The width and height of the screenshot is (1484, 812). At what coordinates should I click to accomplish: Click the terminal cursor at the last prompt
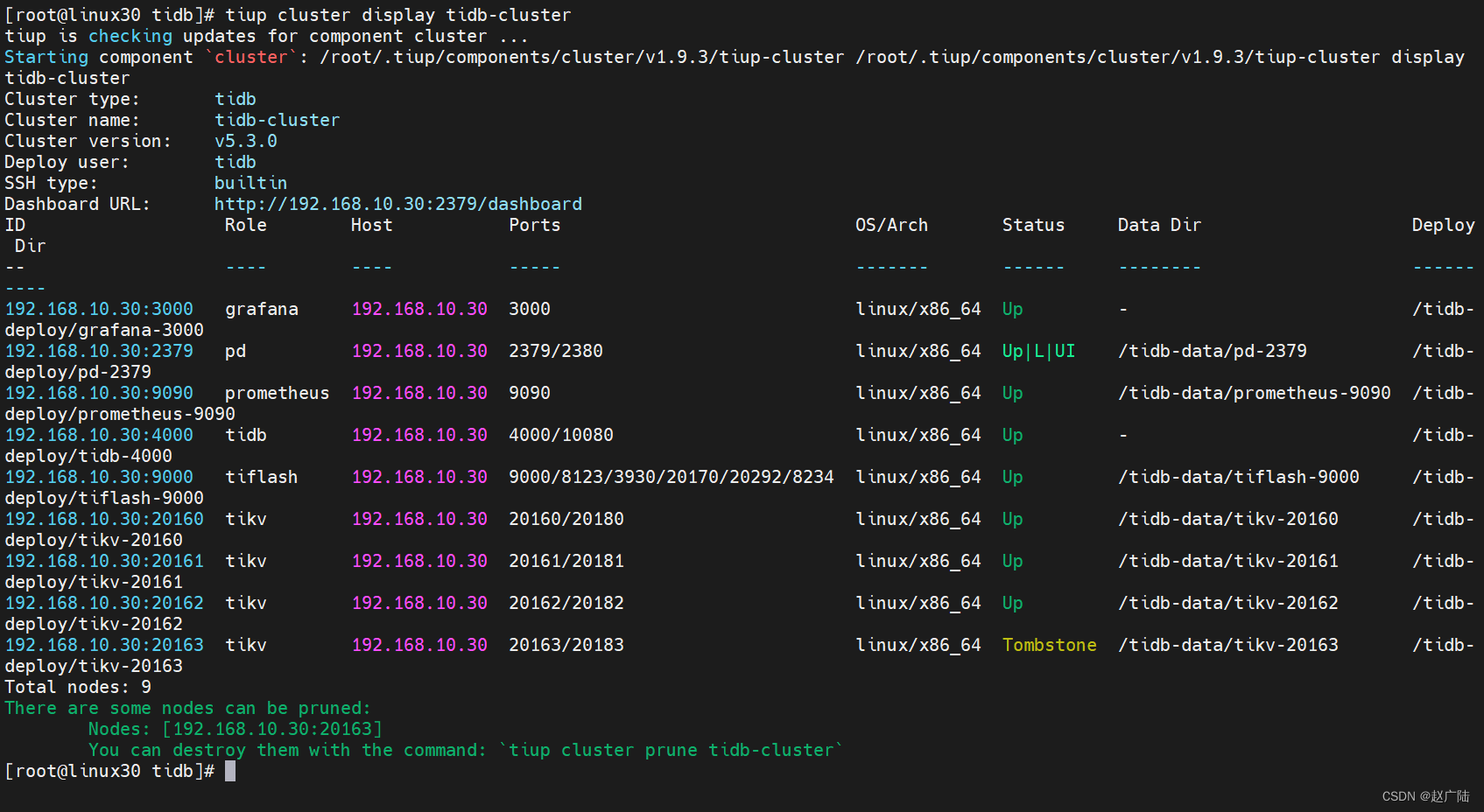[x=230, y=771]
